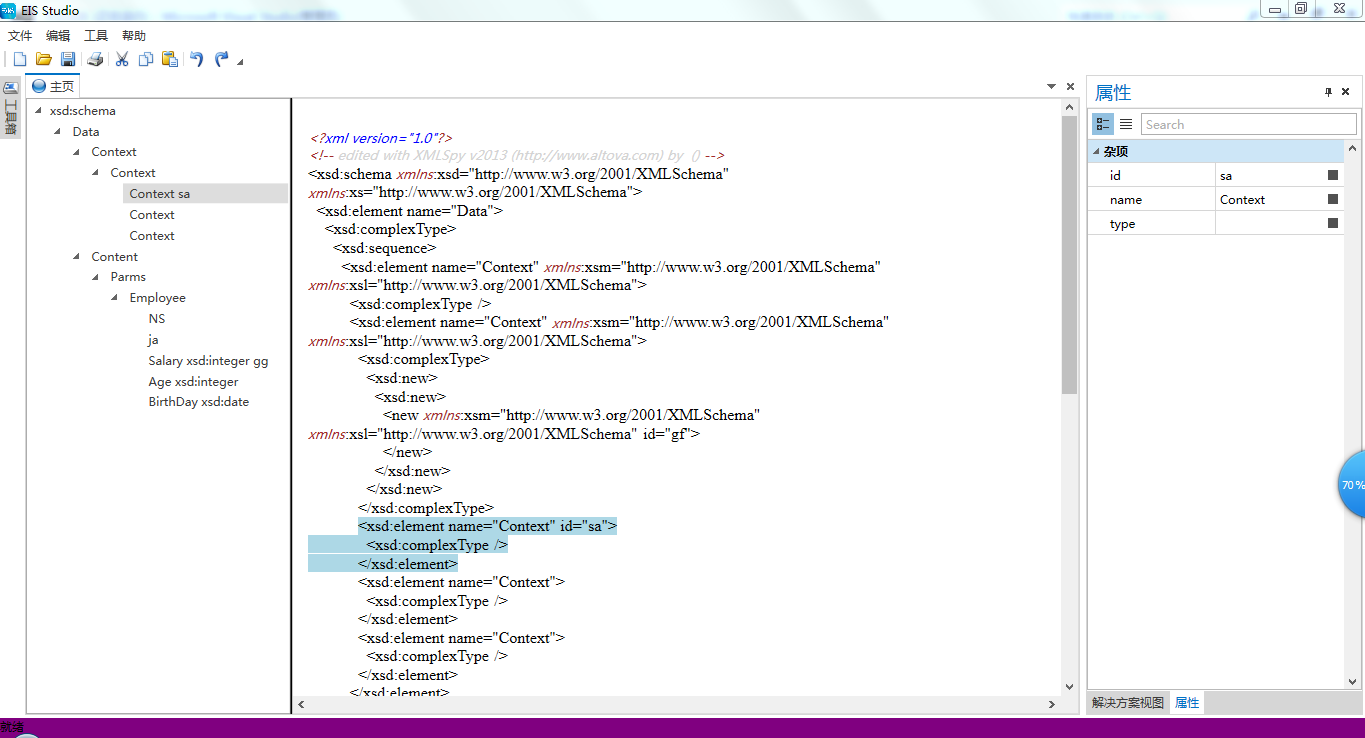Switch properties to alphabetical list view
Image resolution: width=1365 pixels, height=738 pixels.
[x=1126, y=124]
